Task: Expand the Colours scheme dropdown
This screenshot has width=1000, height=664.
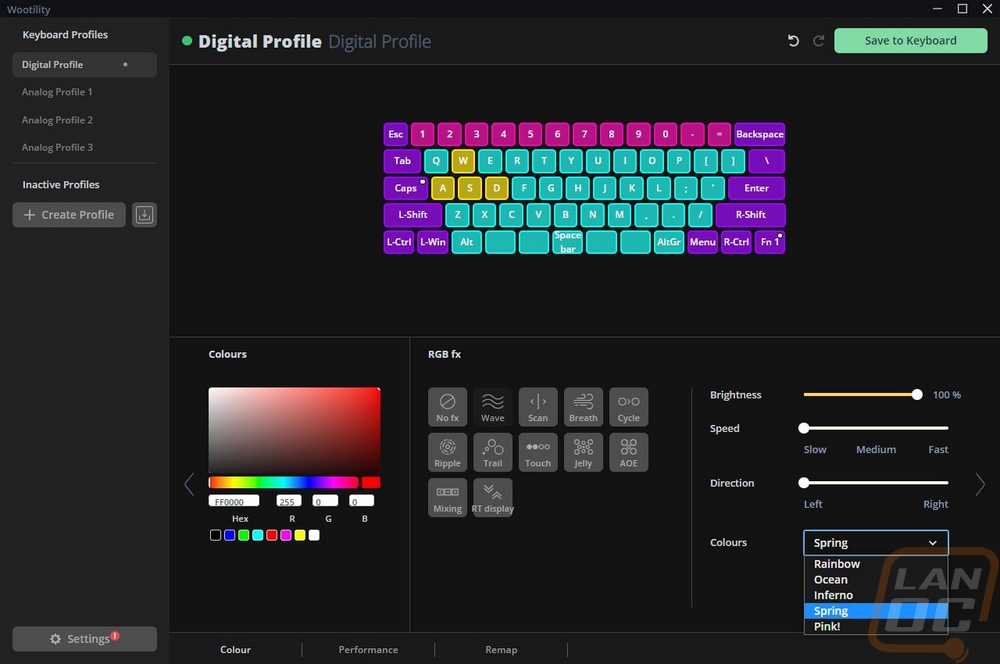Action: 876,543
